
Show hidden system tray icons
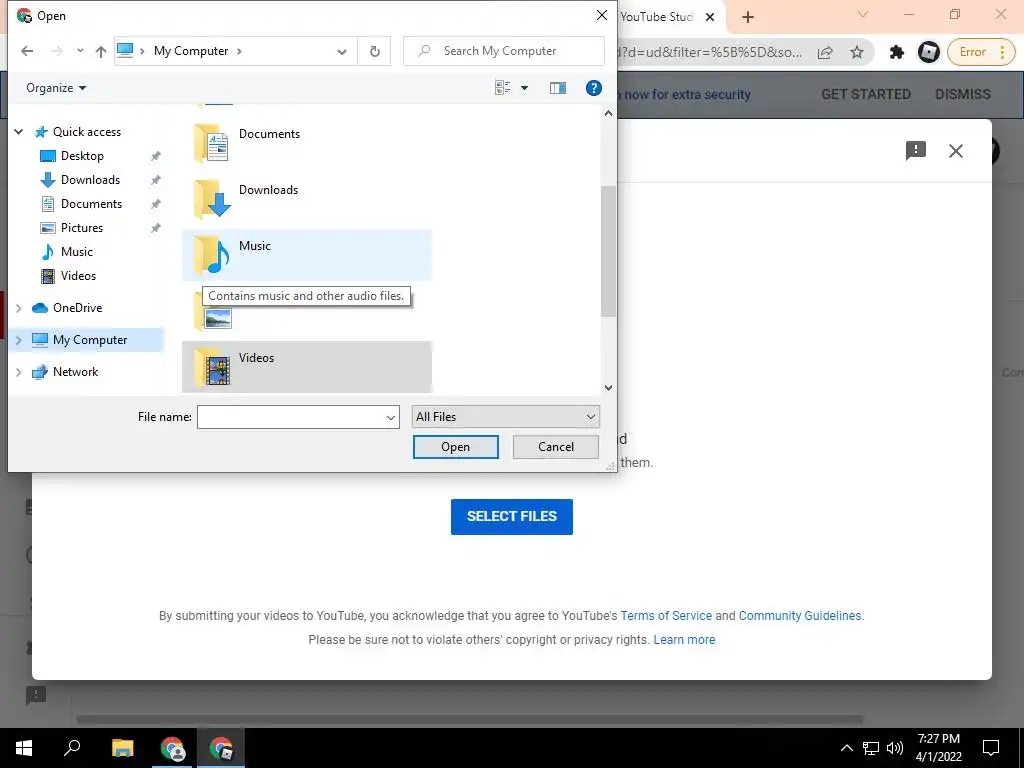pos(846,748)
